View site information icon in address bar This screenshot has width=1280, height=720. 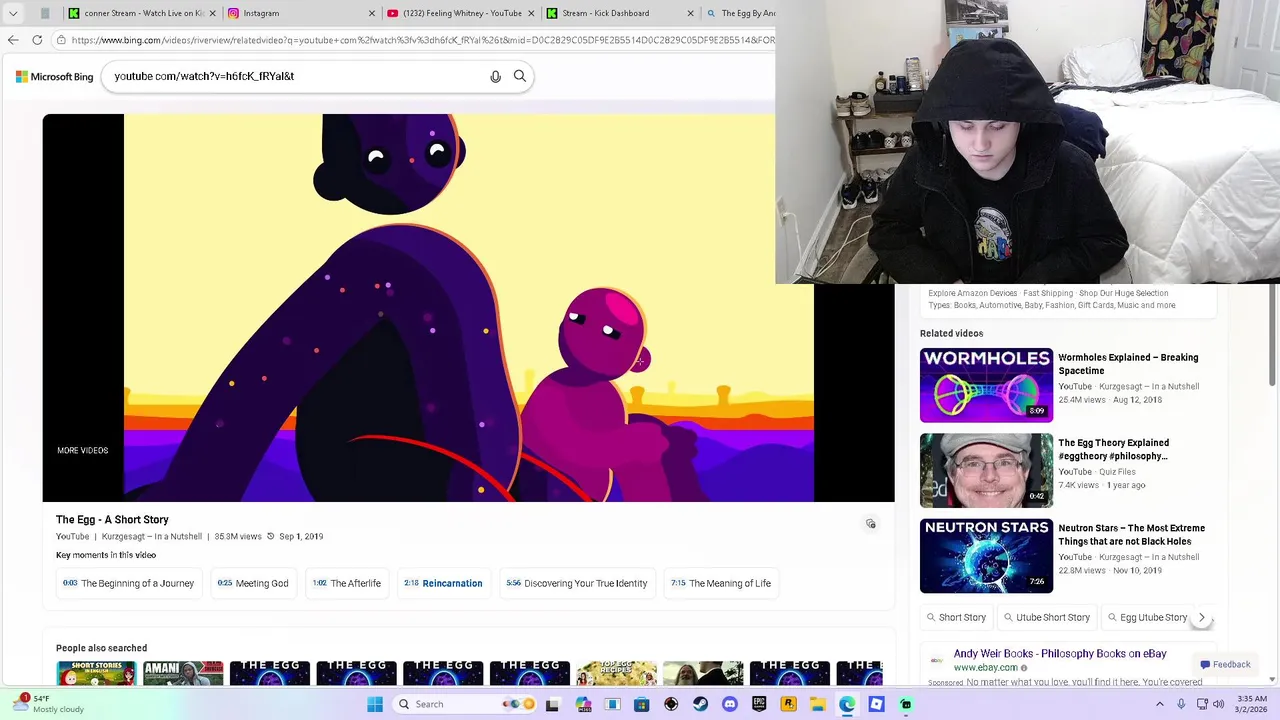point(62,40)
